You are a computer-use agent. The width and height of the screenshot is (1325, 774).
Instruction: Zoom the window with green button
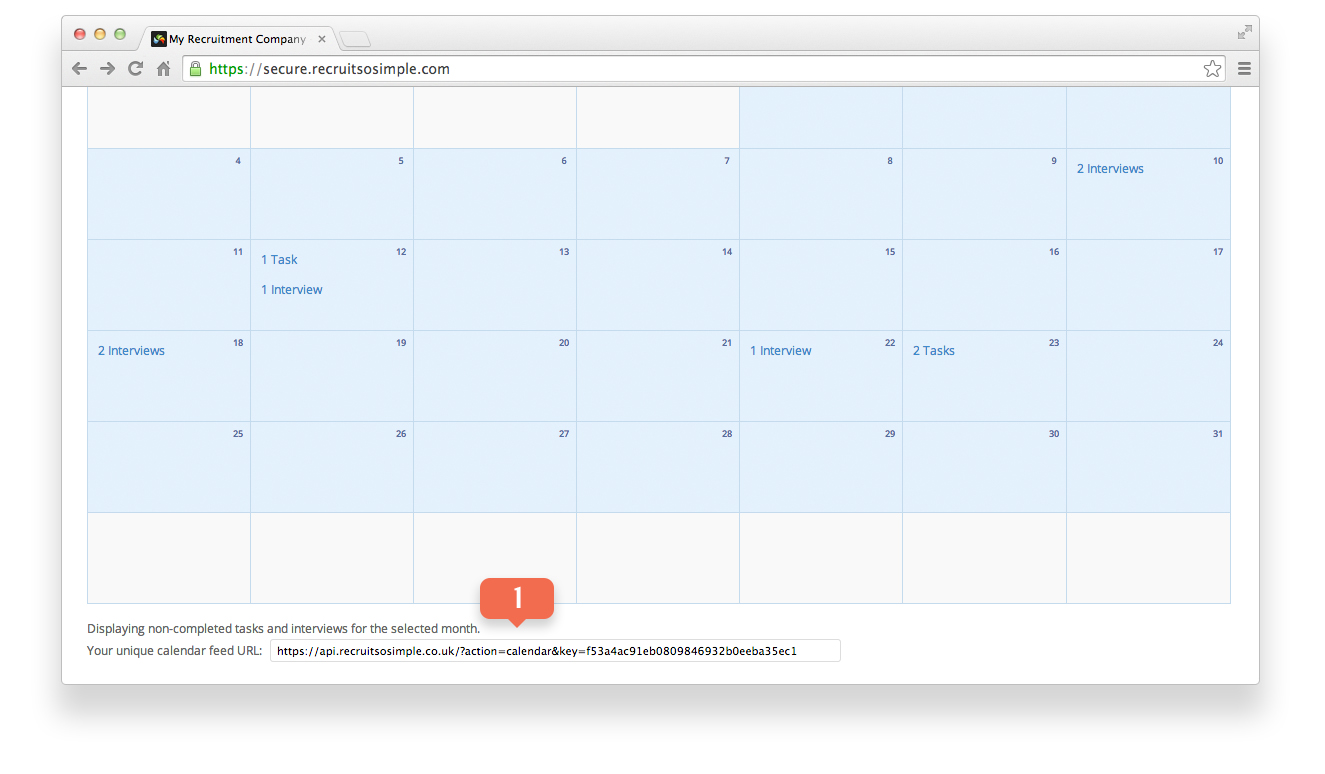point(120,34)
